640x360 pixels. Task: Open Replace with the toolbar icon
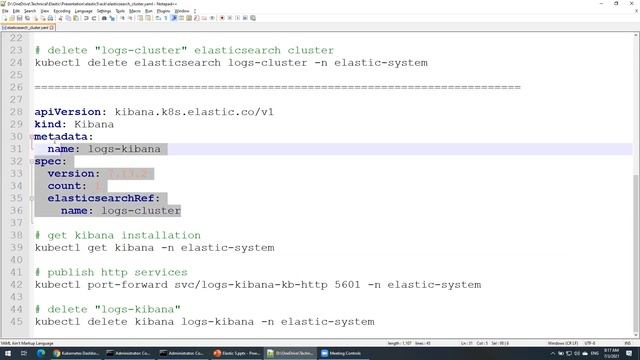[113, 18]
